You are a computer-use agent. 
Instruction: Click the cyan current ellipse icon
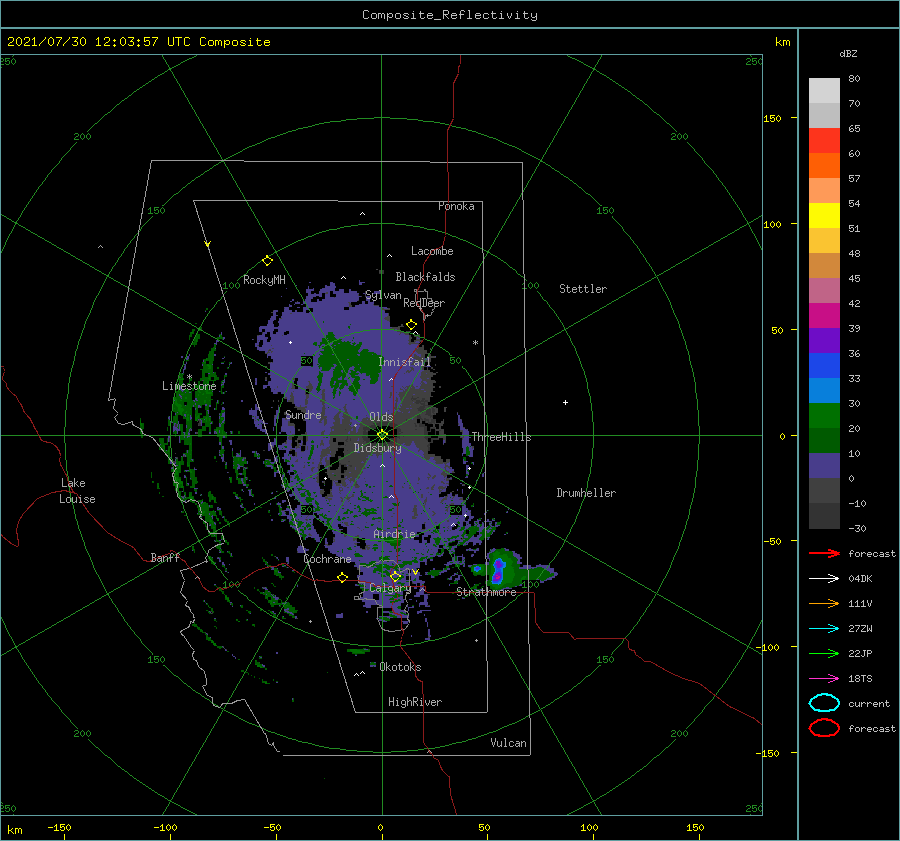[x=824, y=703]
